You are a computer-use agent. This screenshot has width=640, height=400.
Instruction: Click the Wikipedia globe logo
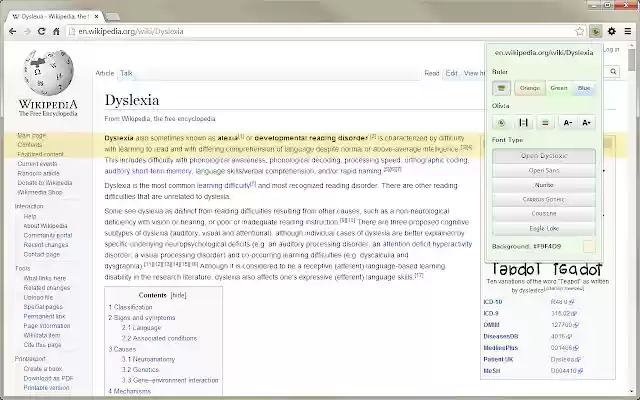(x=49, y=73)
